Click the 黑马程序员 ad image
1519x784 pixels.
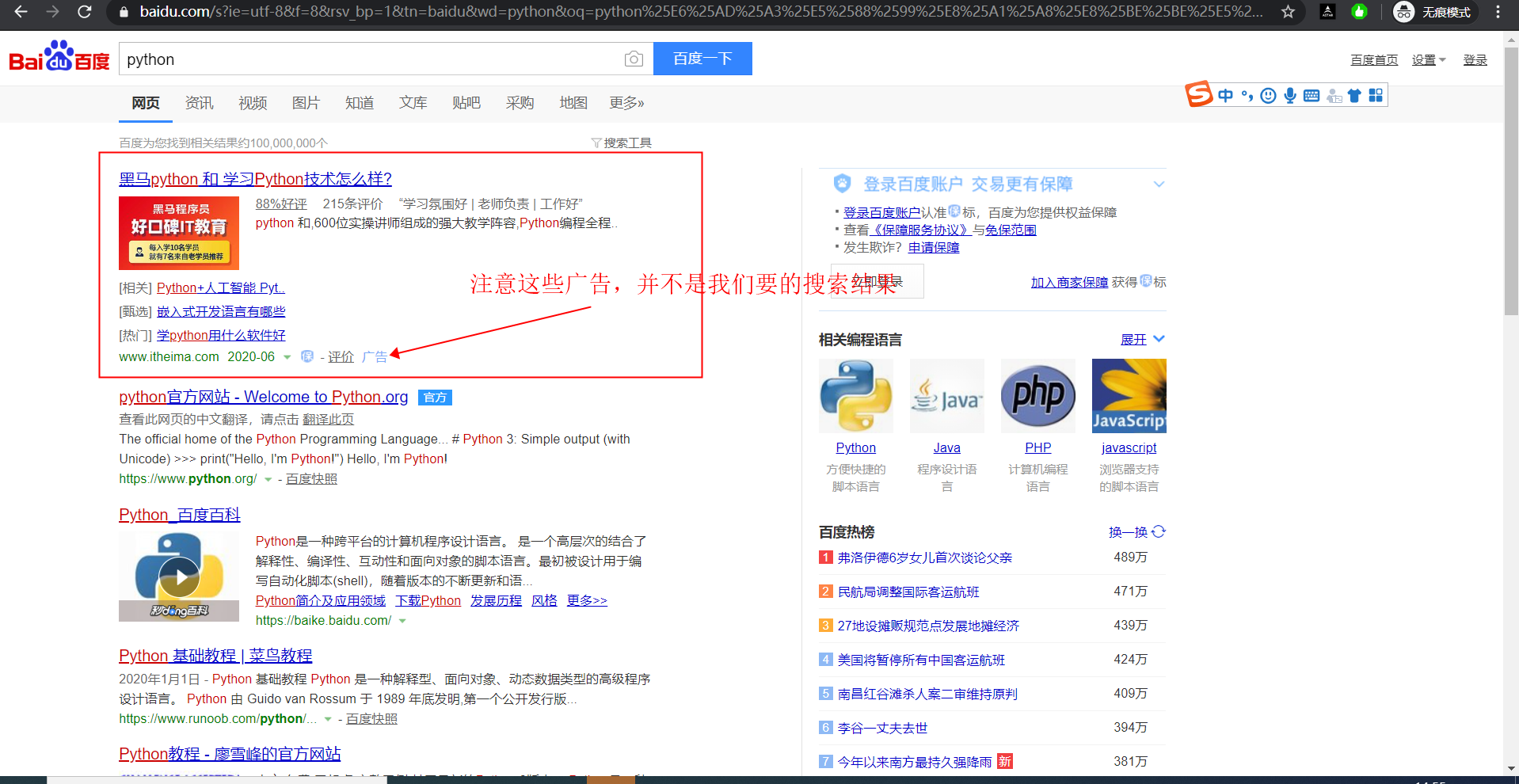pos(179,233)
